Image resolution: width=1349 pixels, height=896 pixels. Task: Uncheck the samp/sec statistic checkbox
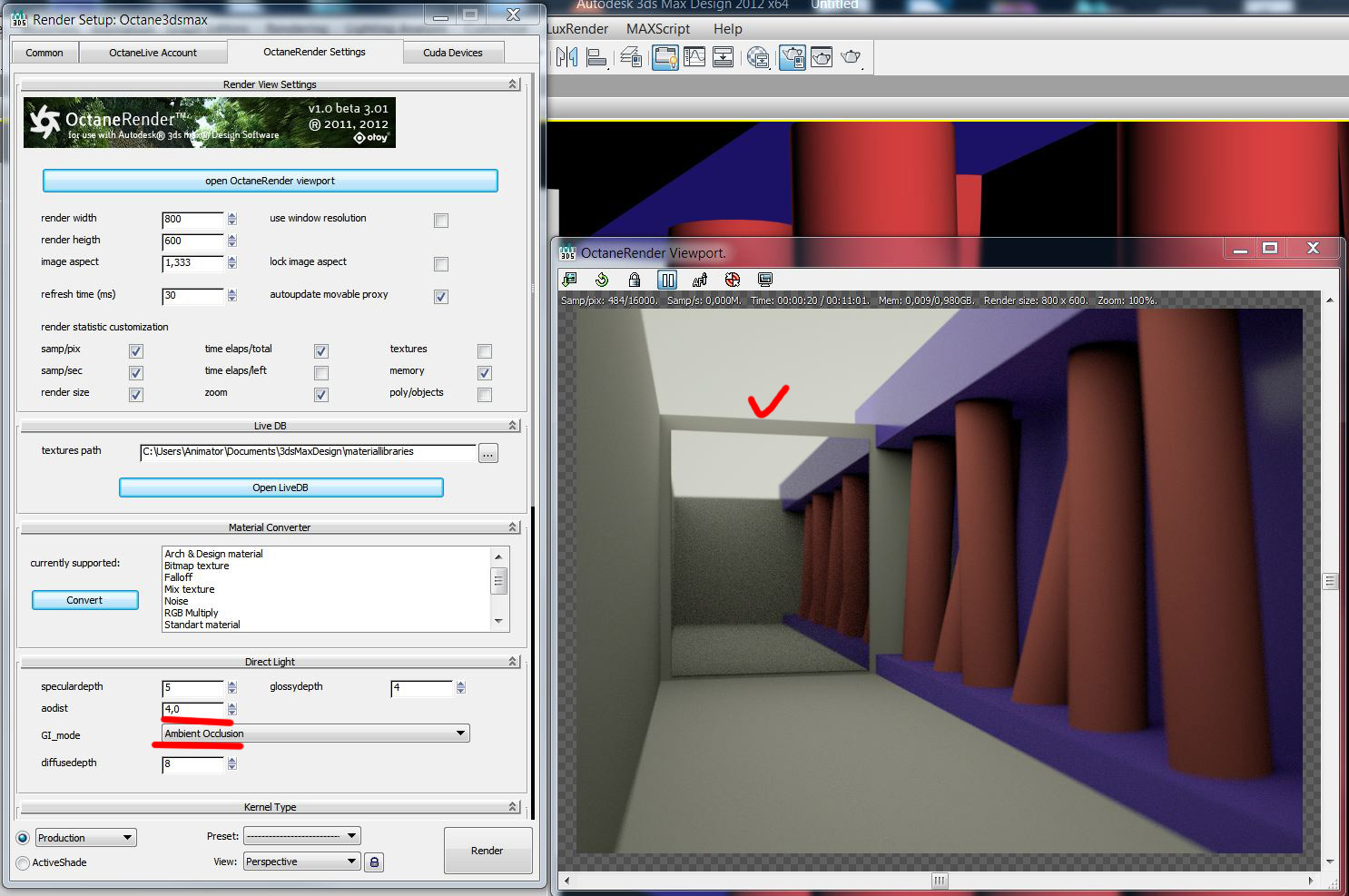136,373
